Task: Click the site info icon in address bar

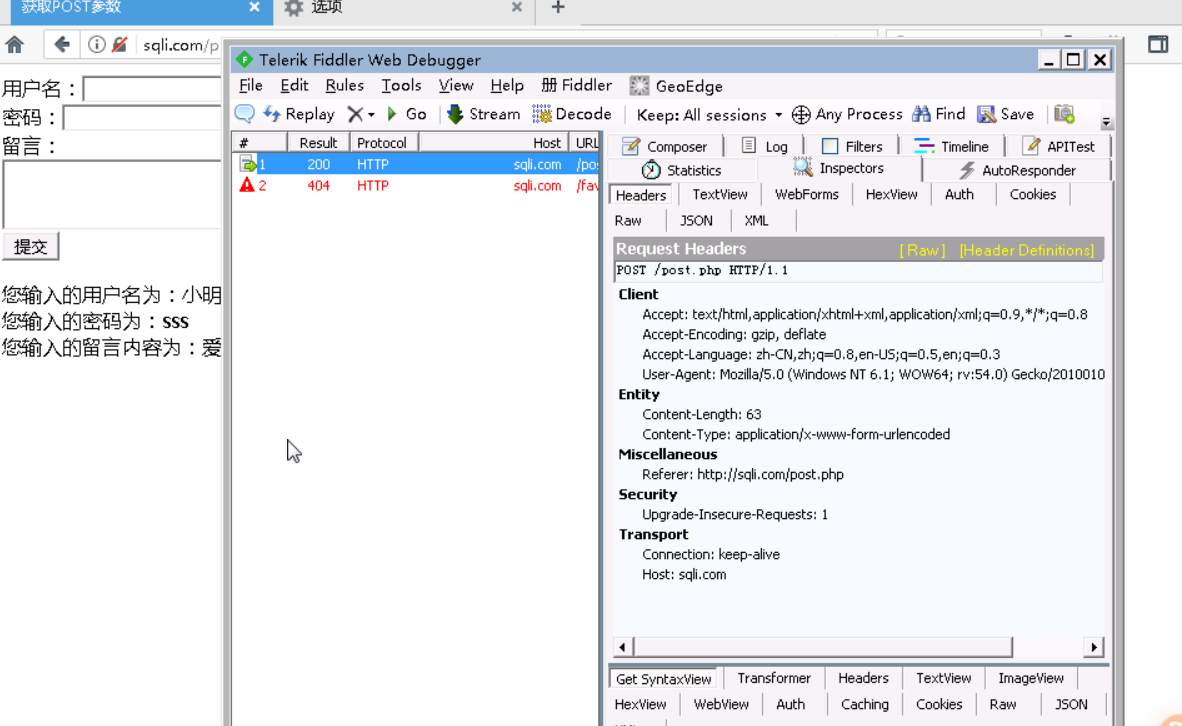Action: coord(96,44)
